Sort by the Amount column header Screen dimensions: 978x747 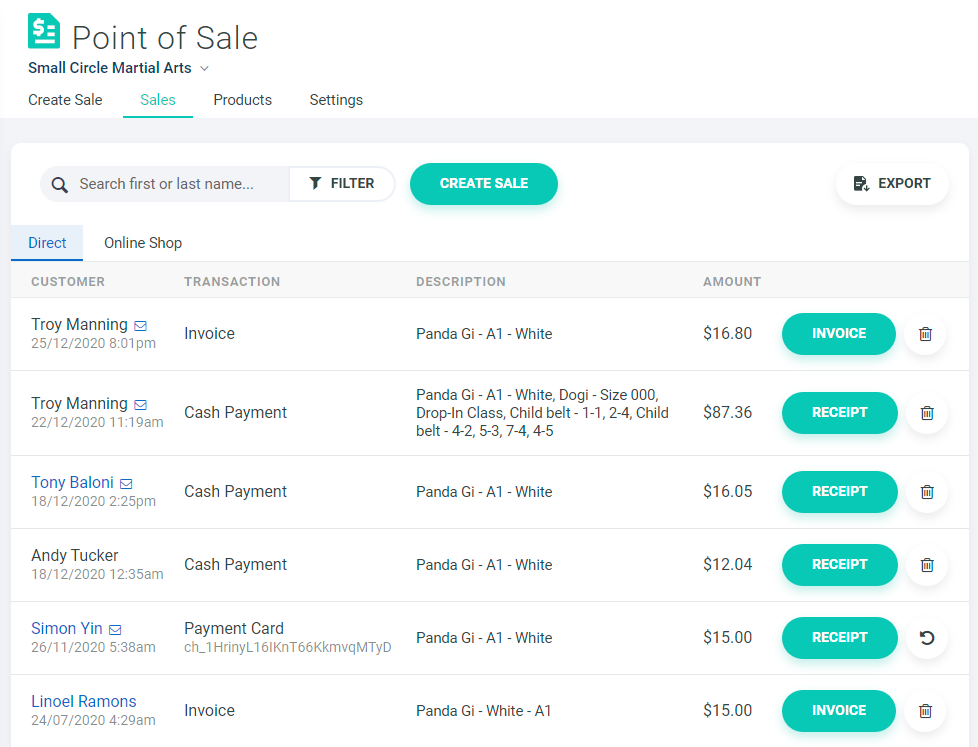[x=731, y=282]
